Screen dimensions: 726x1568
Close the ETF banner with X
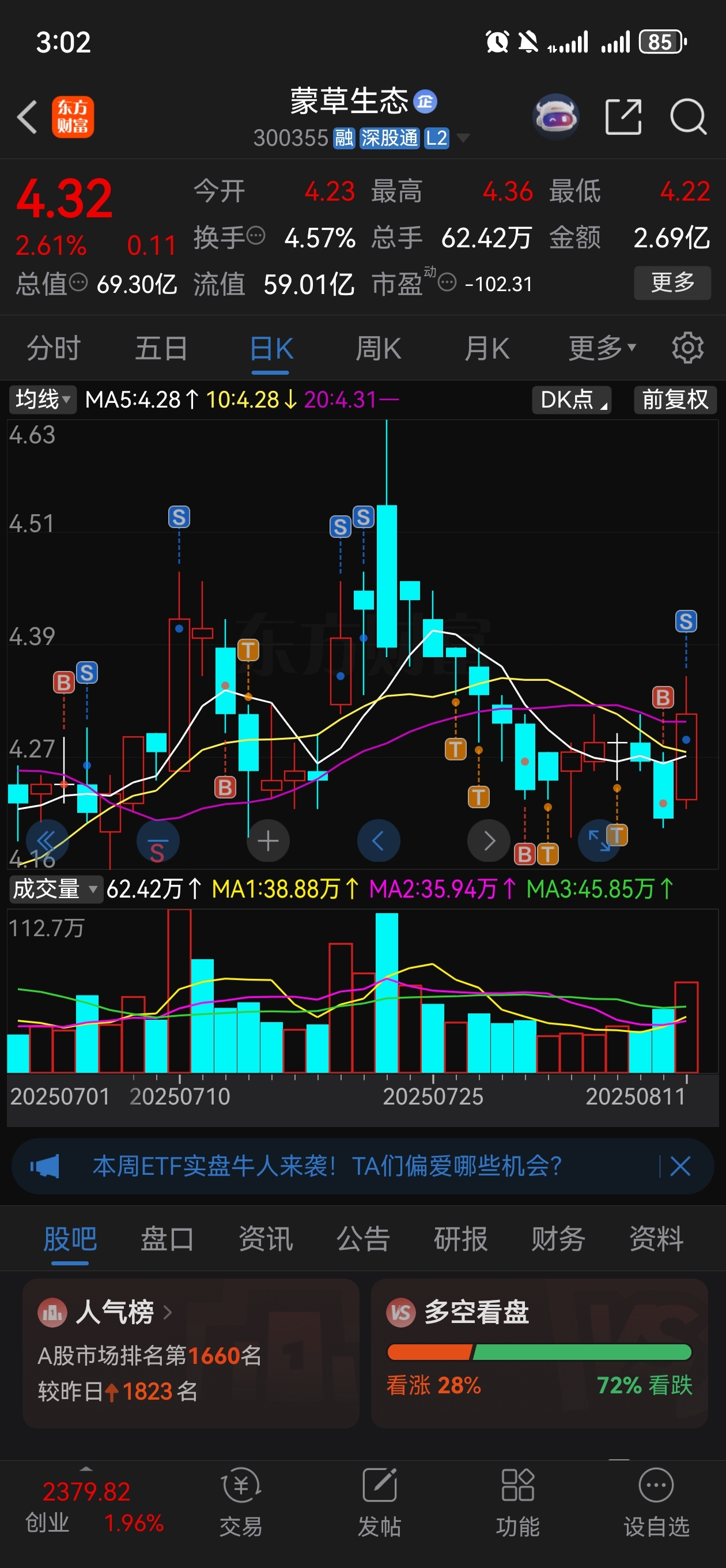(680, 1166)
